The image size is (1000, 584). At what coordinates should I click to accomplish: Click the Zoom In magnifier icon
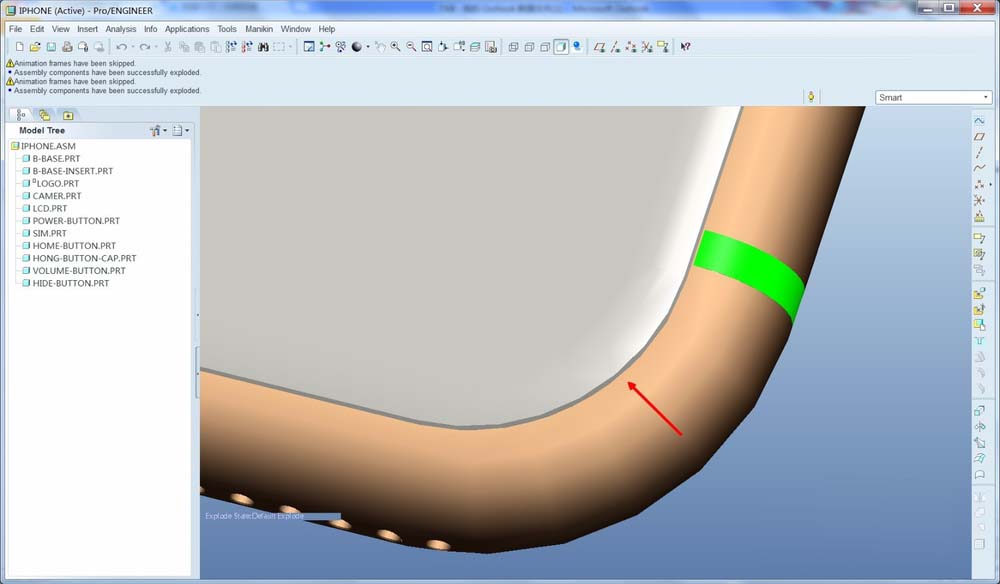click(395, 47)
